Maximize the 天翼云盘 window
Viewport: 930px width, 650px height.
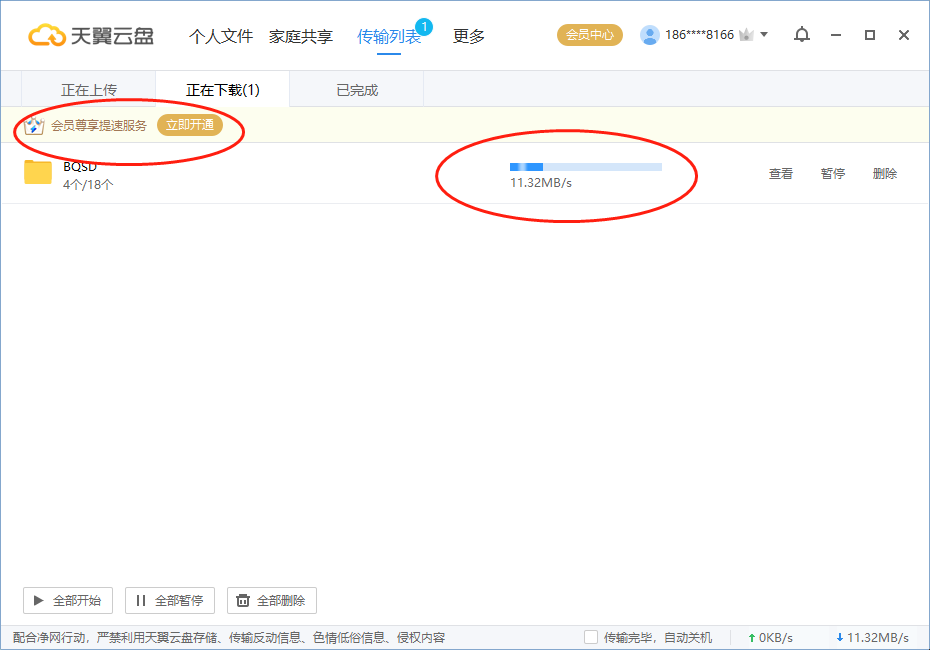870,35
